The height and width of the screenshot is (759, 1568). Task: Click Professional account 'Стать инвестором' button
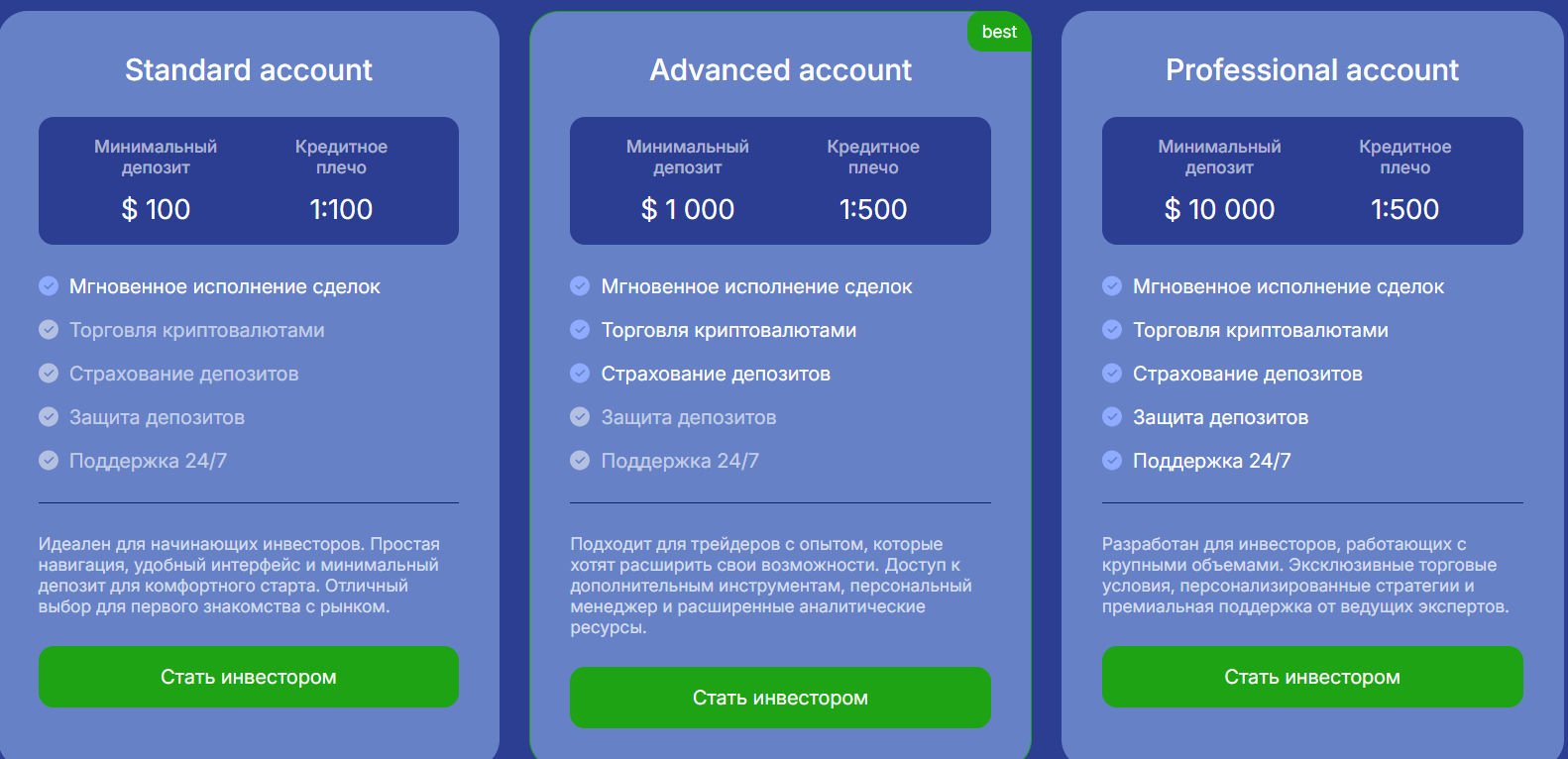click(1312, 677)
